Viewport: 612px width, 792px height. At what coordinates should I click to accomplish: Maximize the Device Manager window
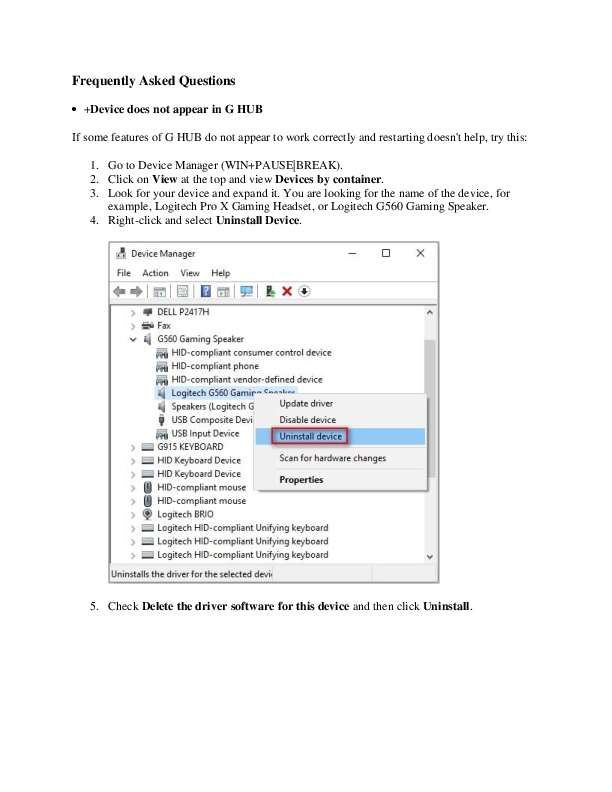pyautogui.click(x=386, y=253)
